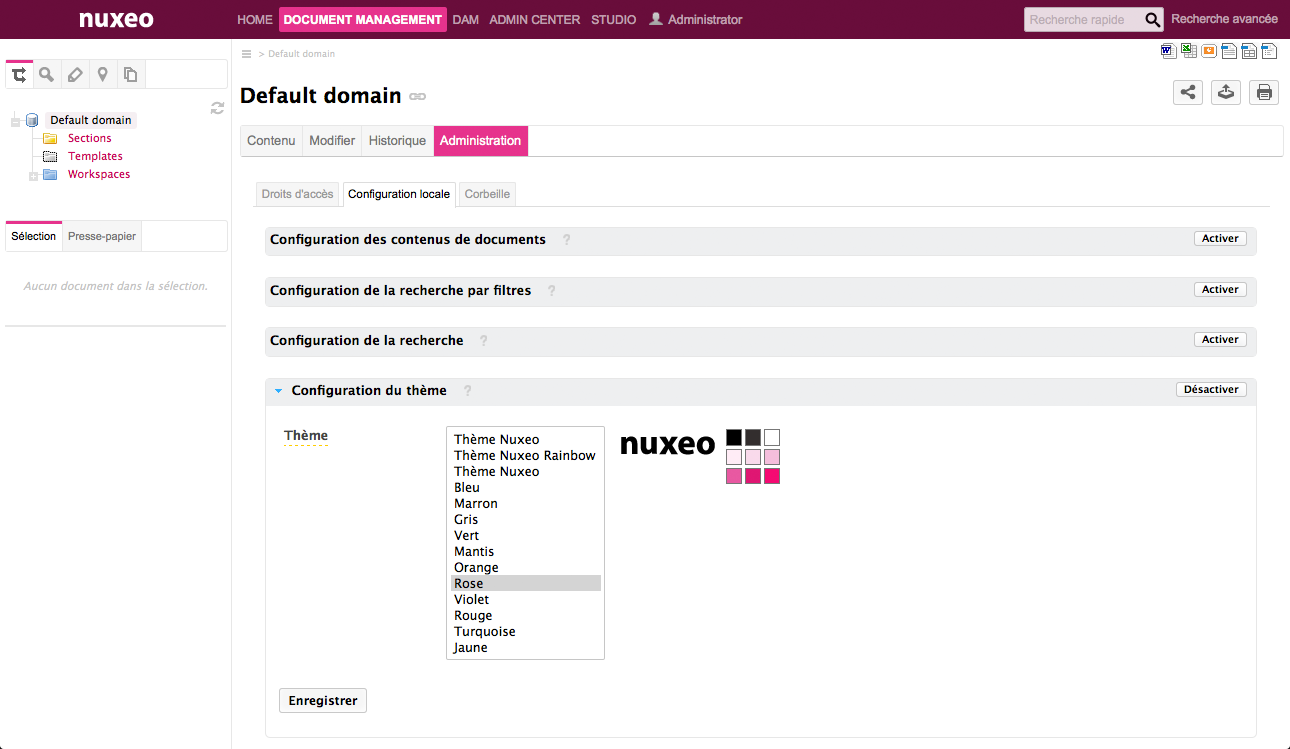Expand the Workspaces tree node

point(33,176)
